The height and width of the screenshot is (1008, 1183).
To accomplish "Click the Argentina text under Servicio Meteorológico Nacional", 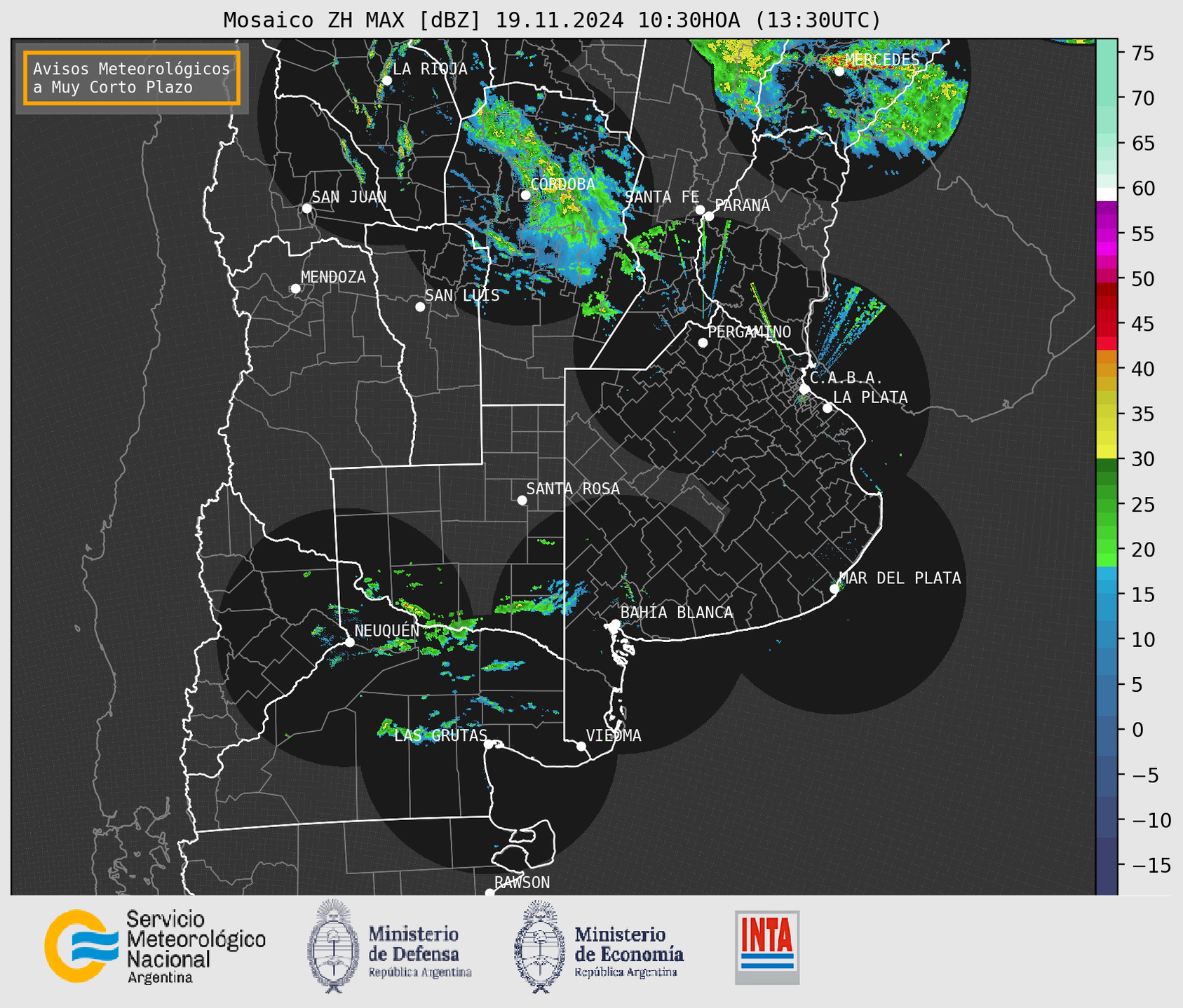I will click(160, 978).
